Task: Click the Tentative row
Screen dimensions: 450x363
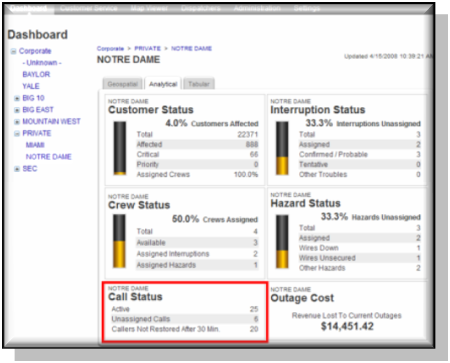Action: coord(360,165)
